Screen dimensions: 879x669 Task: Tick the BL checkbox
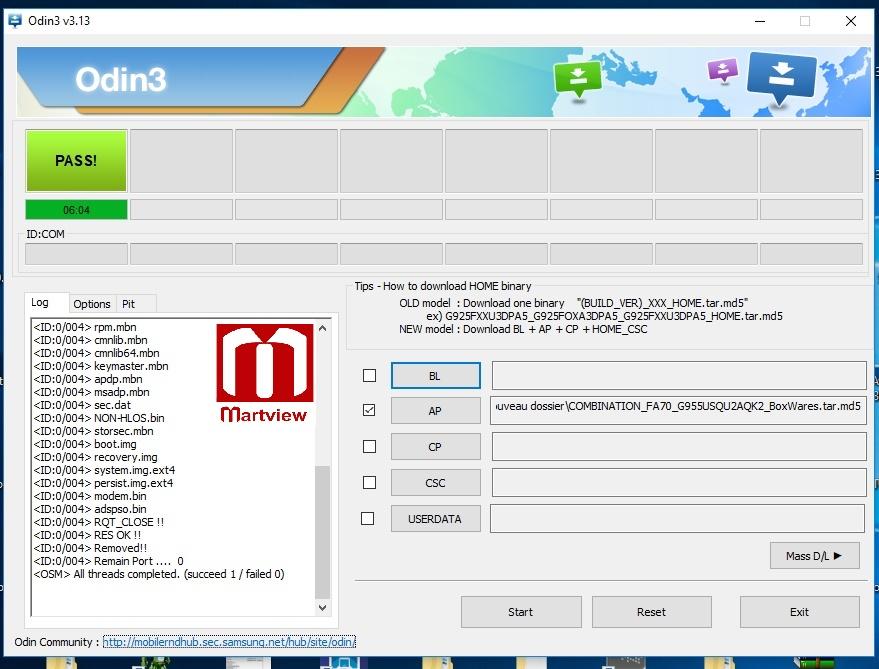point(369,375)
